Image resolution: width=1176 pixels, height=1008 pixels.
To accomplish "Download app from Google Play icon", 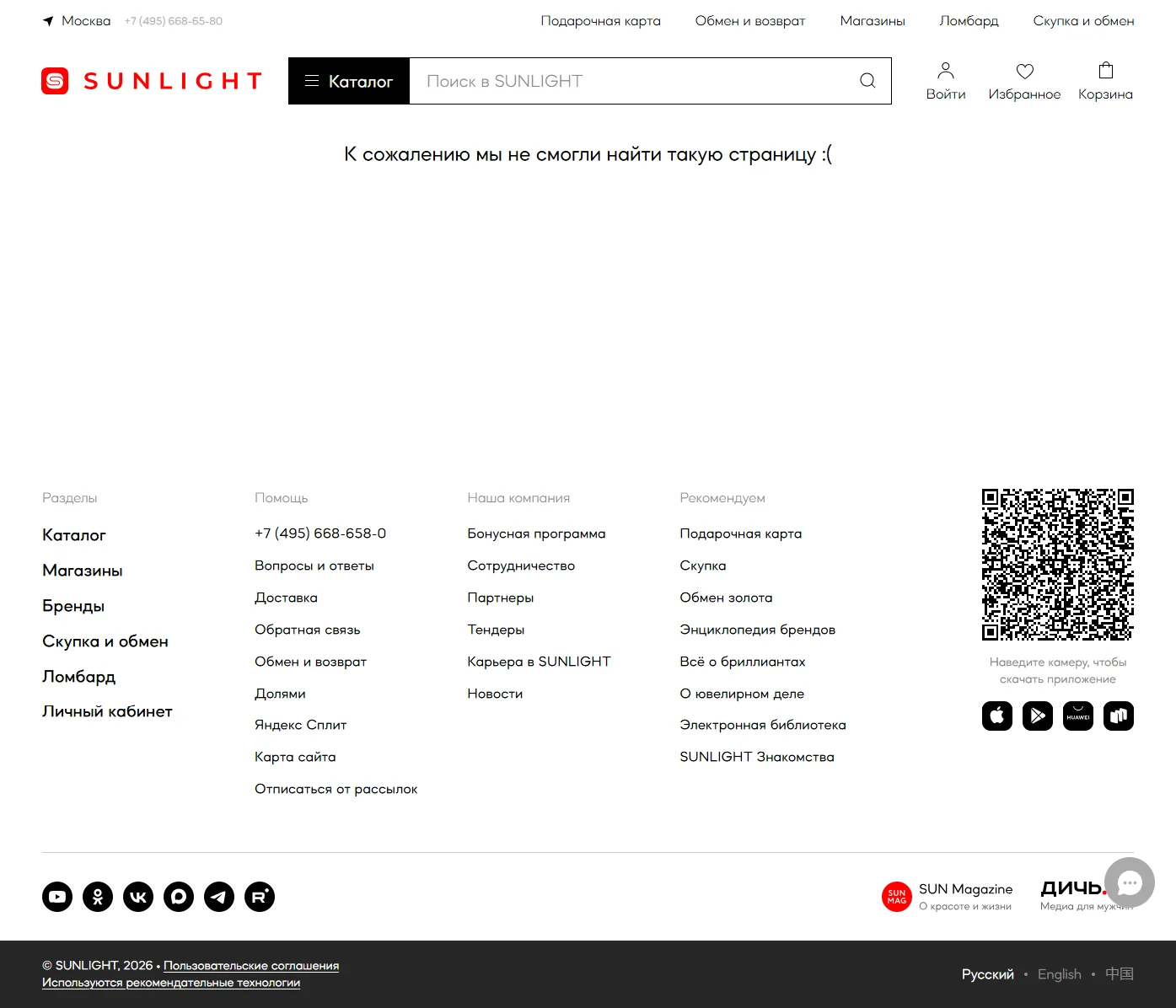I will tap(1038, 716).
